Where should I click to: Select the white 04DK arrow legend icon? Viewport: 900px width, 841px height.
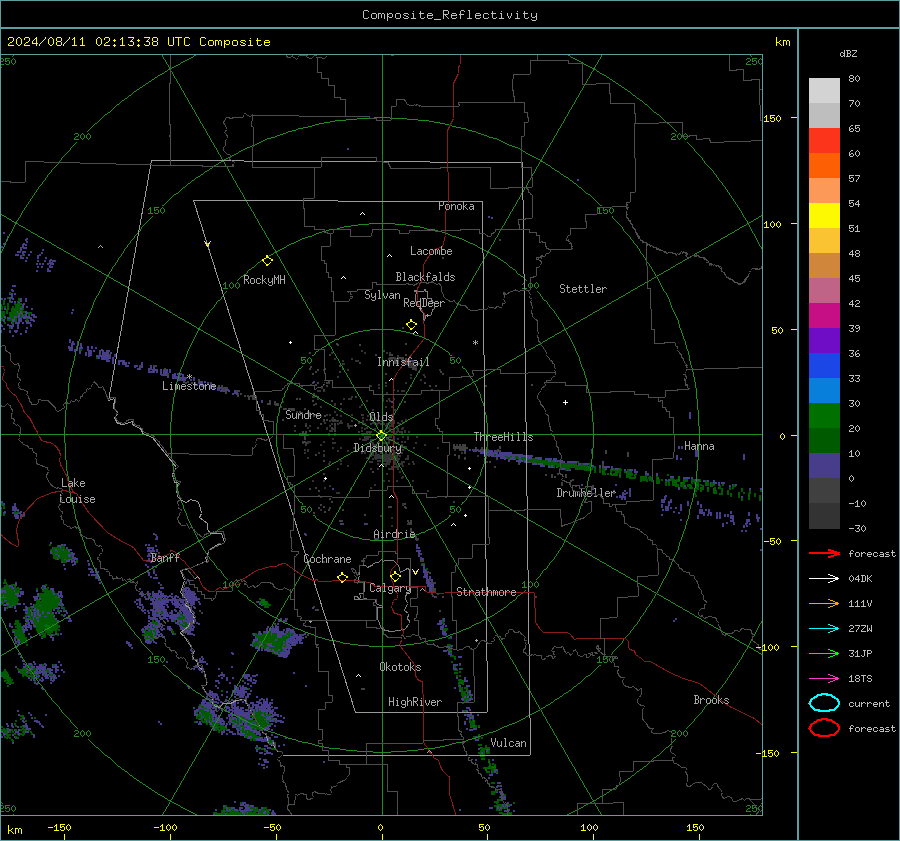(824, 578)
